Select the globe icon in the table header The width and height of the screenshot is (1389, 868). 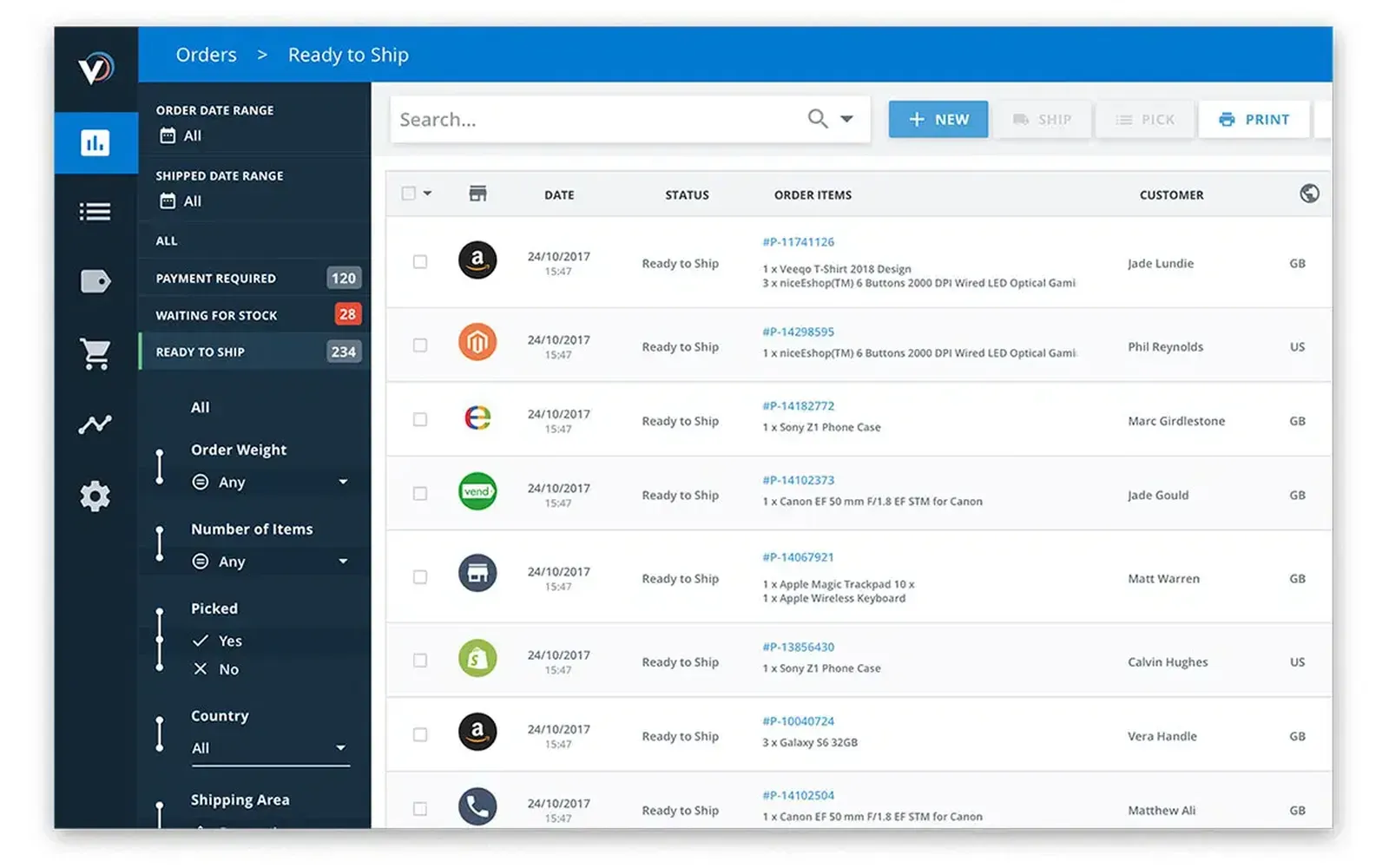click(x=1309, y=194)
